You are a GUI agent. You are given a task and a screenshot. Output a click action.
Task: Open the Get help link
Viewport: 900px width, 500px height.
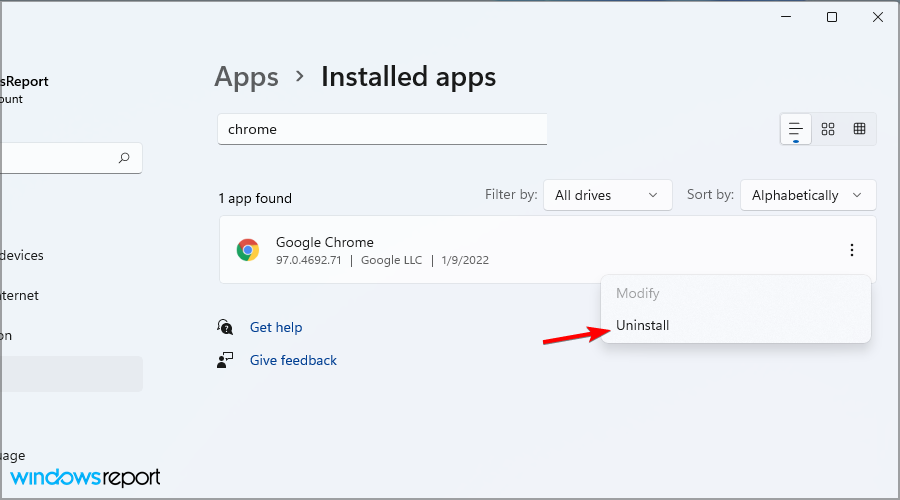click(x=276, y=327)
